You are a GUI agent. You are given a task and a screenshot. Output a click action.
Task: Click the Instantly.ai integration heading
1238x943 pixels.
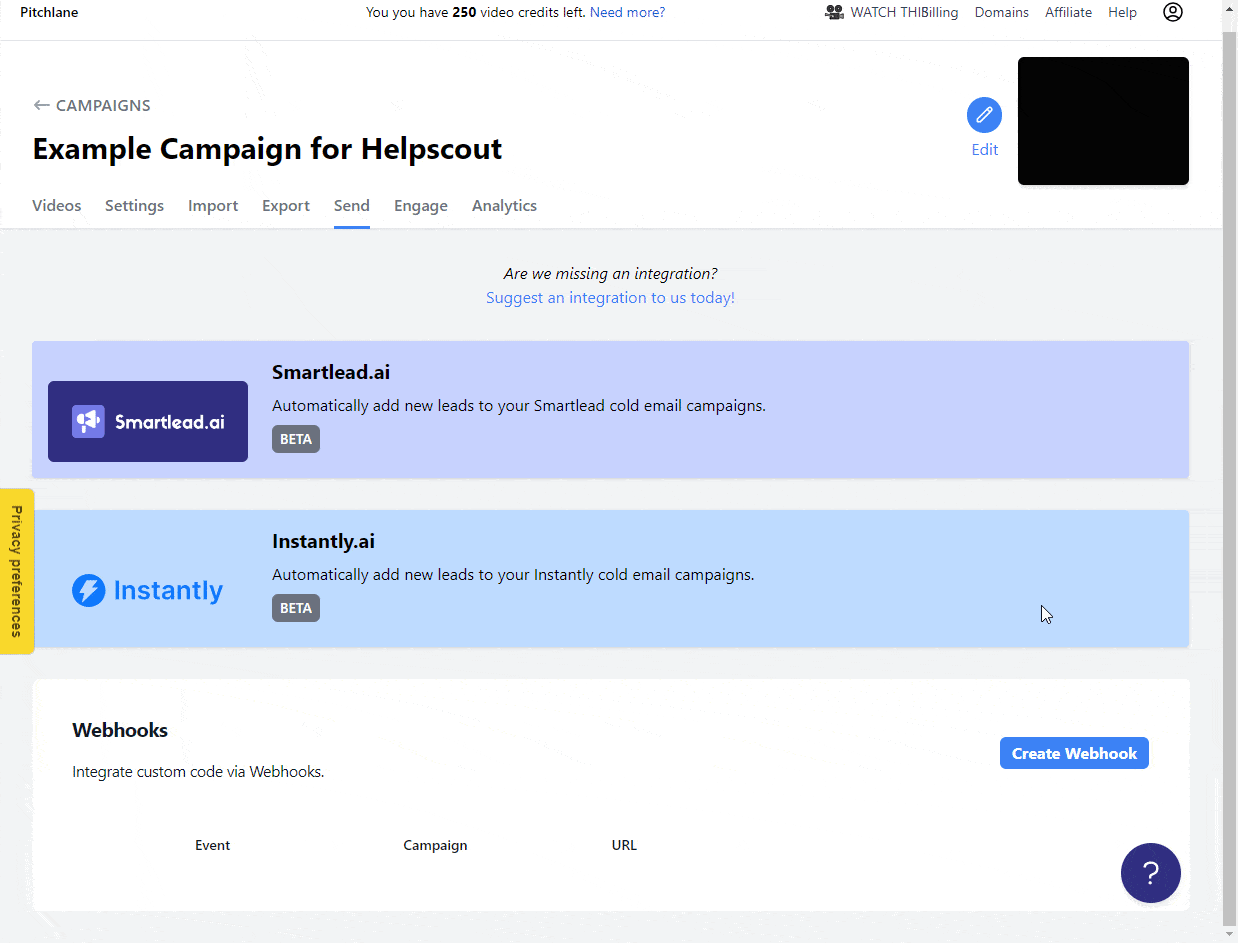(323, 541)
